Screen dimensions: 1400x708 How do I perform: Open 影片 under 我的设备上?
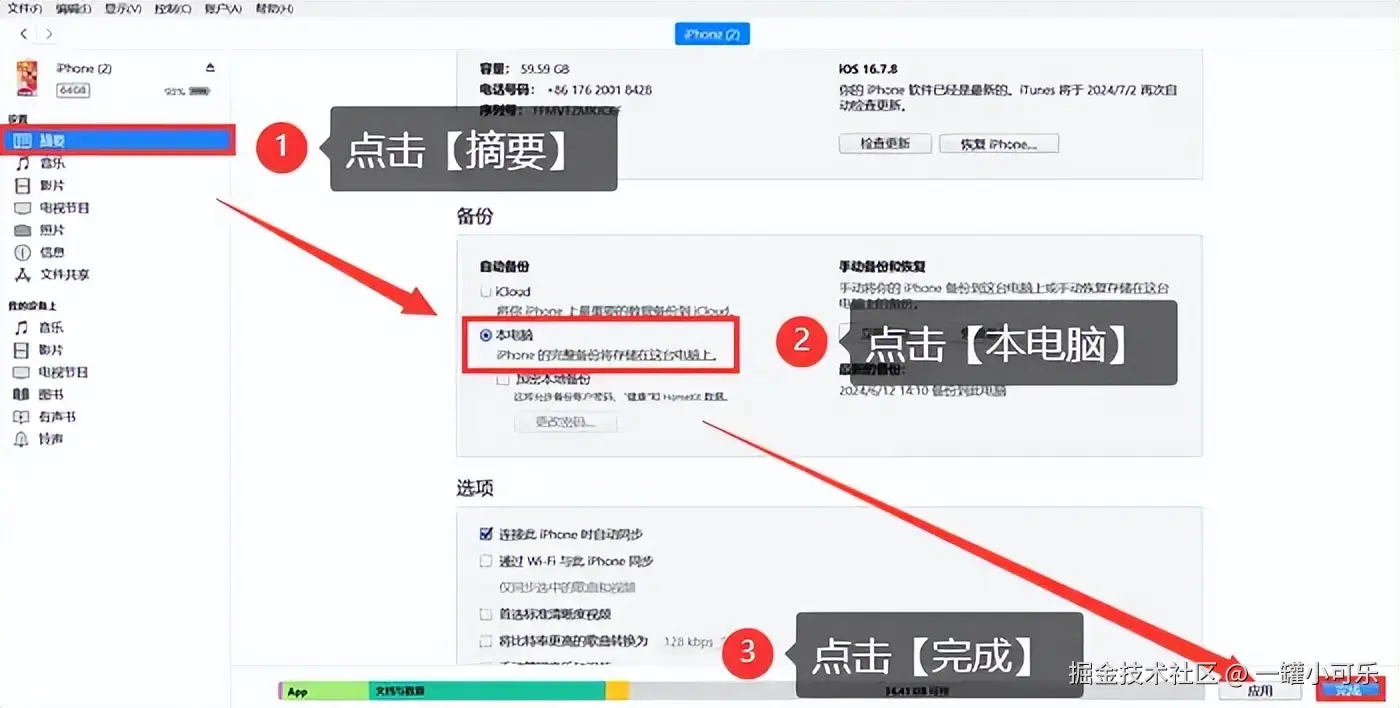51,350
